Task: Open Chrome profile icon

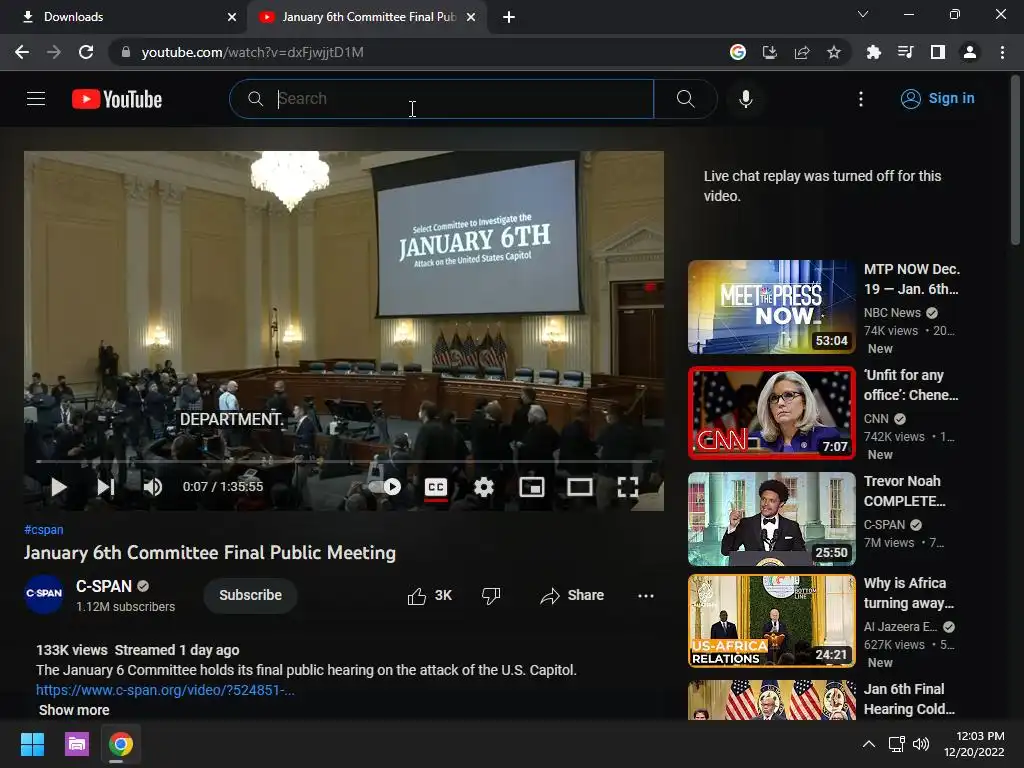Action: pos(970,52)
